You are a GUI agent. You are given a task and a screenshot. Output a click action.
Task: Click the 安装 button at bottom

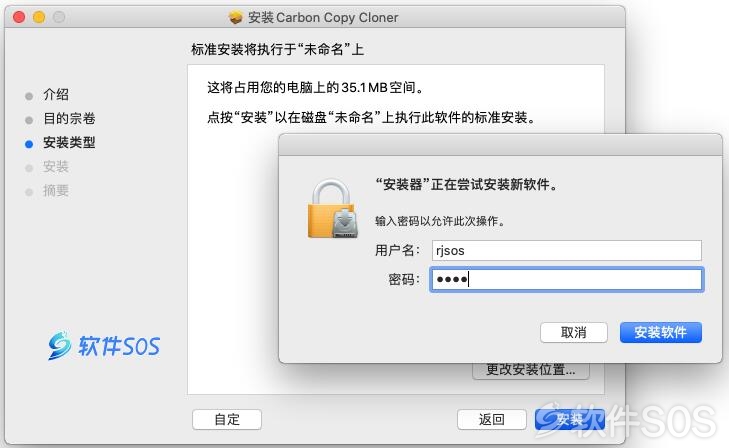click(x=570, y=419)
